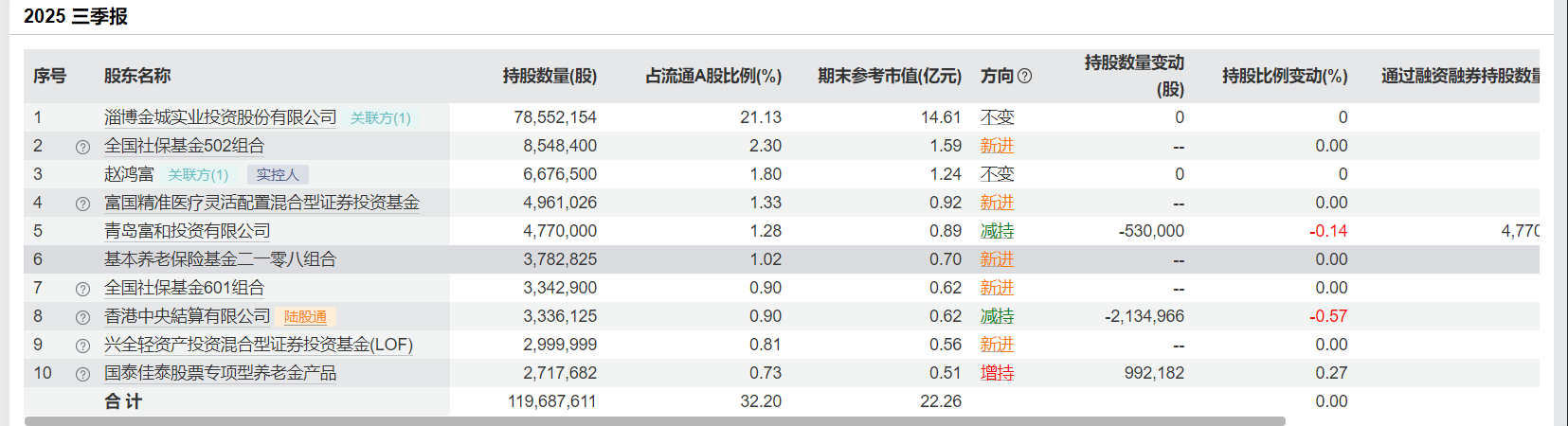Click help icon next to 方向 header
Viewport: 1568px width, 426px height.
pyautogui.click(x=1024, y=76)
